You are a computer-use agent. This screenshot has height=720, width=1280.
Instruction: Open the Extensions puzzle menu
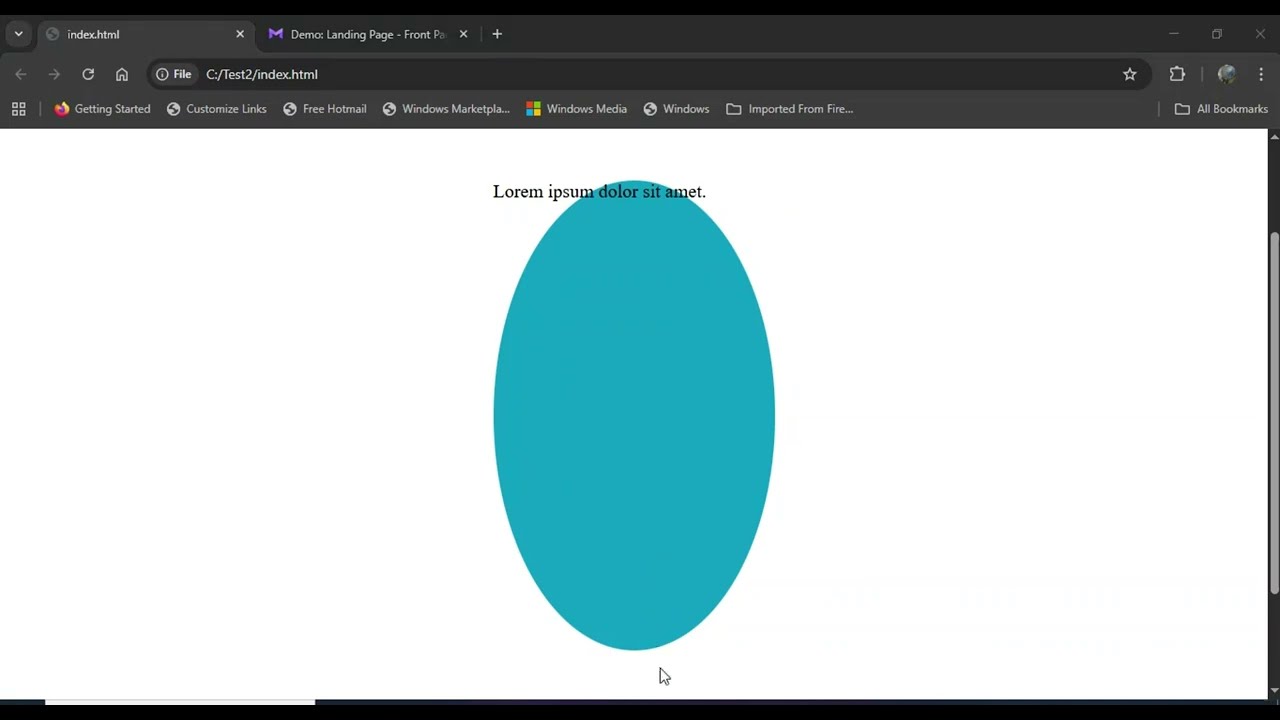click(1177, 74)
